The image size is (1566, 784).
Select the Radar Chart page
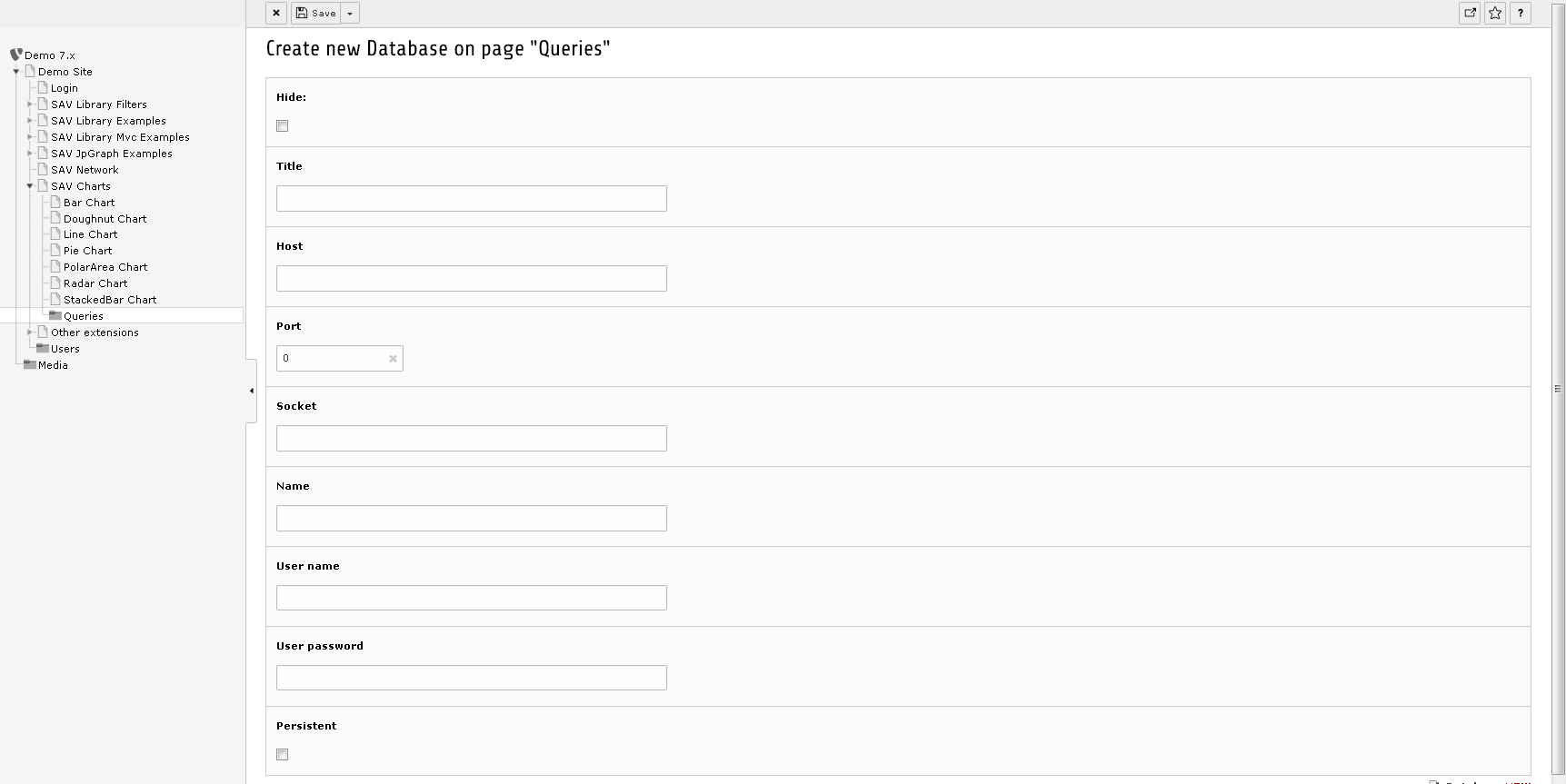tap(95, 283)
